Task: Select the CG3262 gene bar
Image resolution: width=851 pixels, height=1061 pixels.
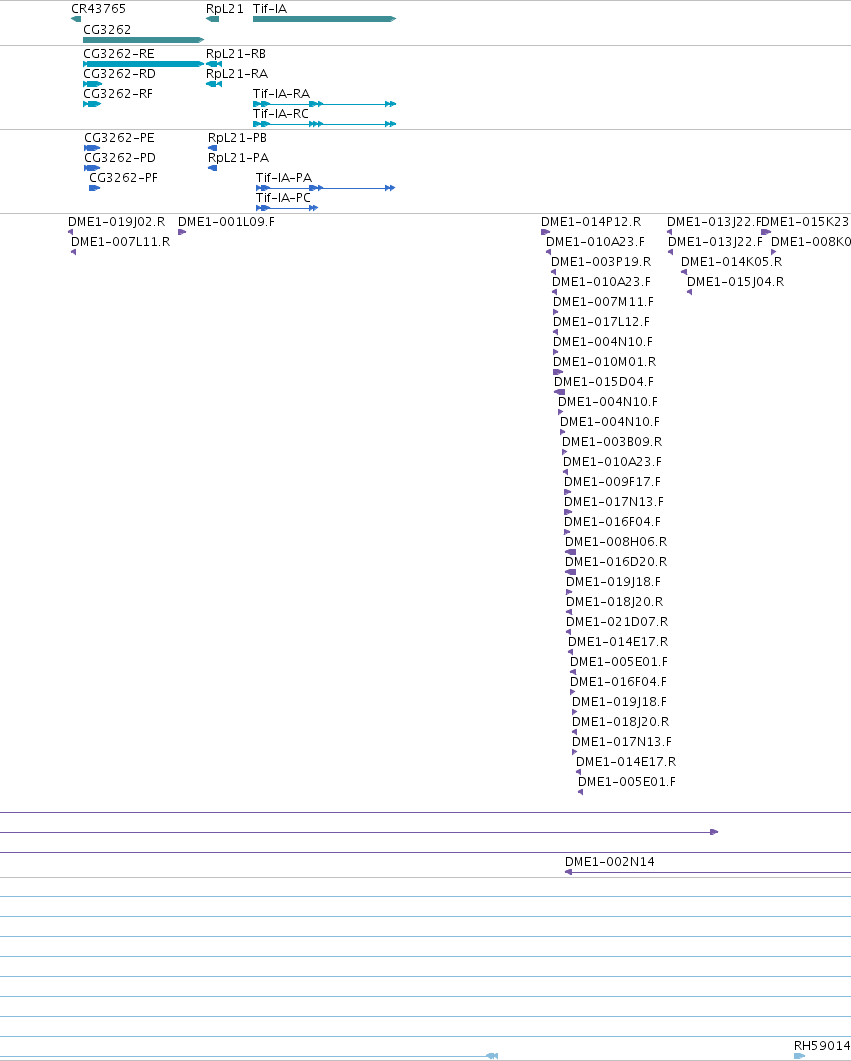Action: [143, 40]
